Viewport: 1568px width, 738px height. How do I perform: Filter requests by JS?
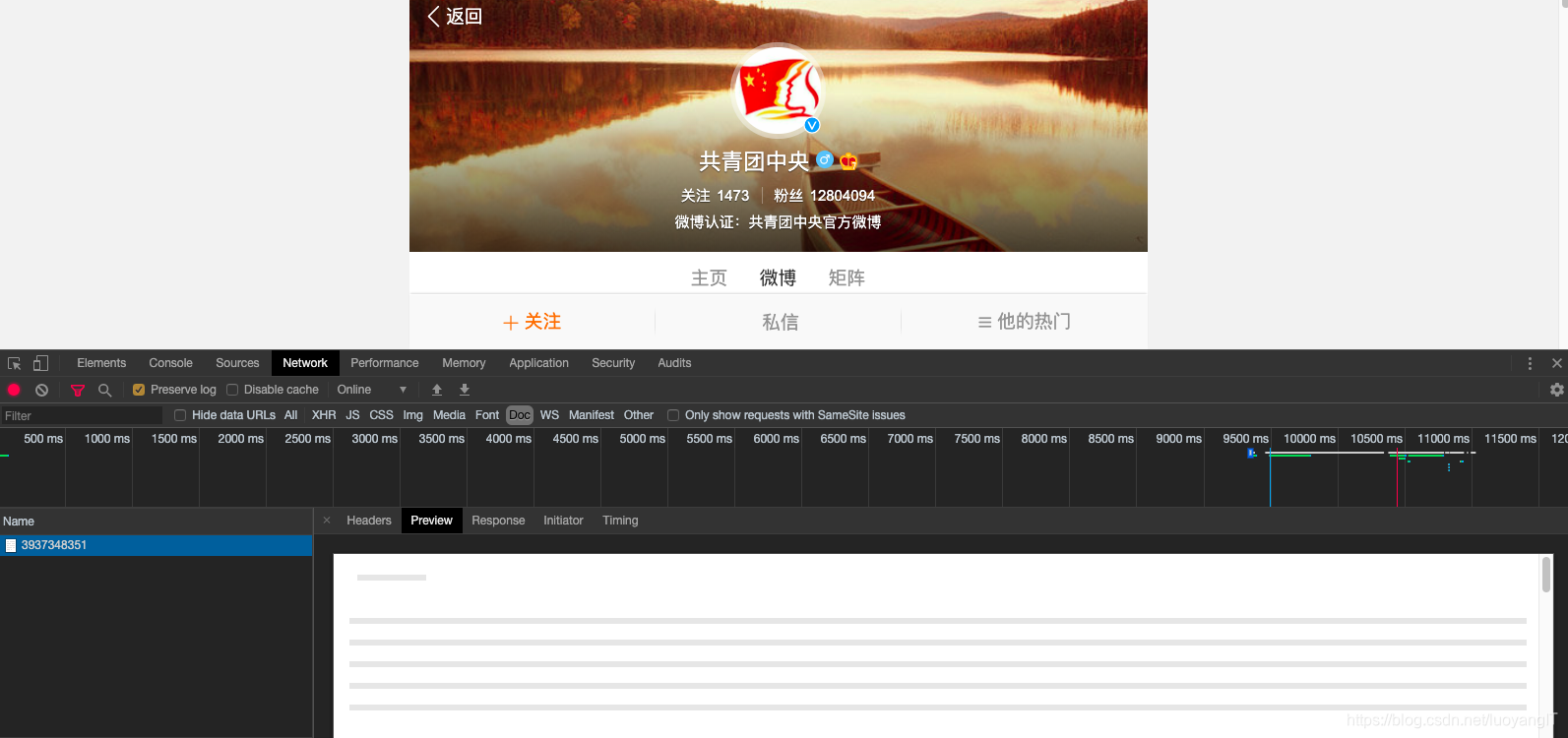(352, 415)
